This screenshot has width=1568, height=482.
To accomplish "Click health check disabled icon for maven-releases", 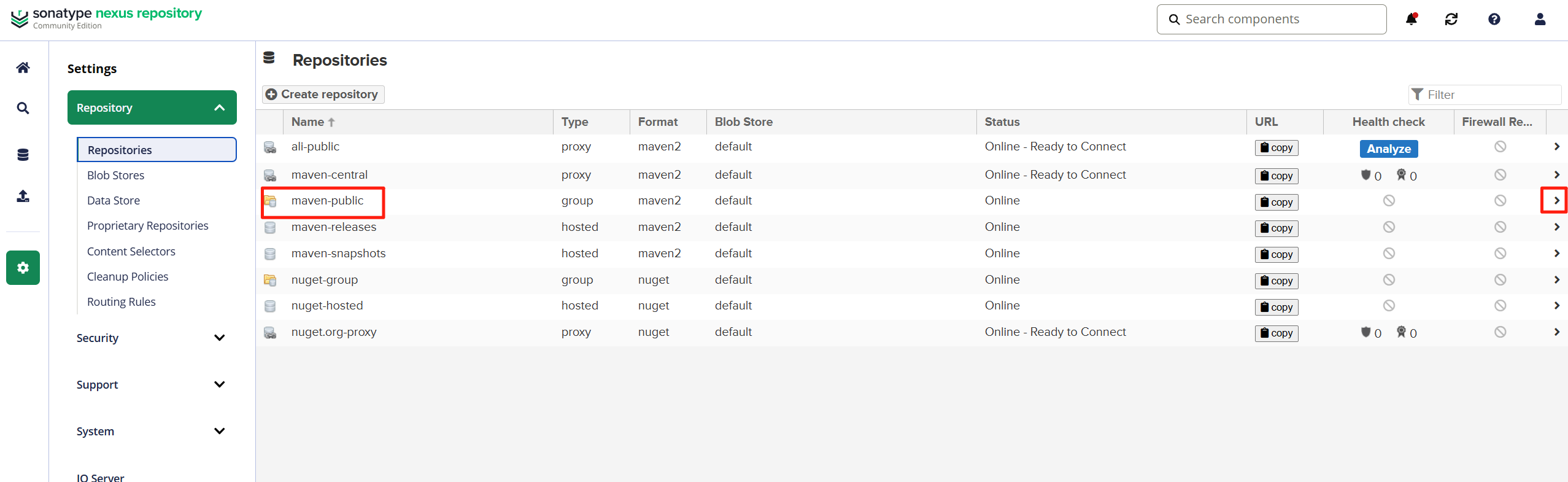I will (x=1389, y=227).
